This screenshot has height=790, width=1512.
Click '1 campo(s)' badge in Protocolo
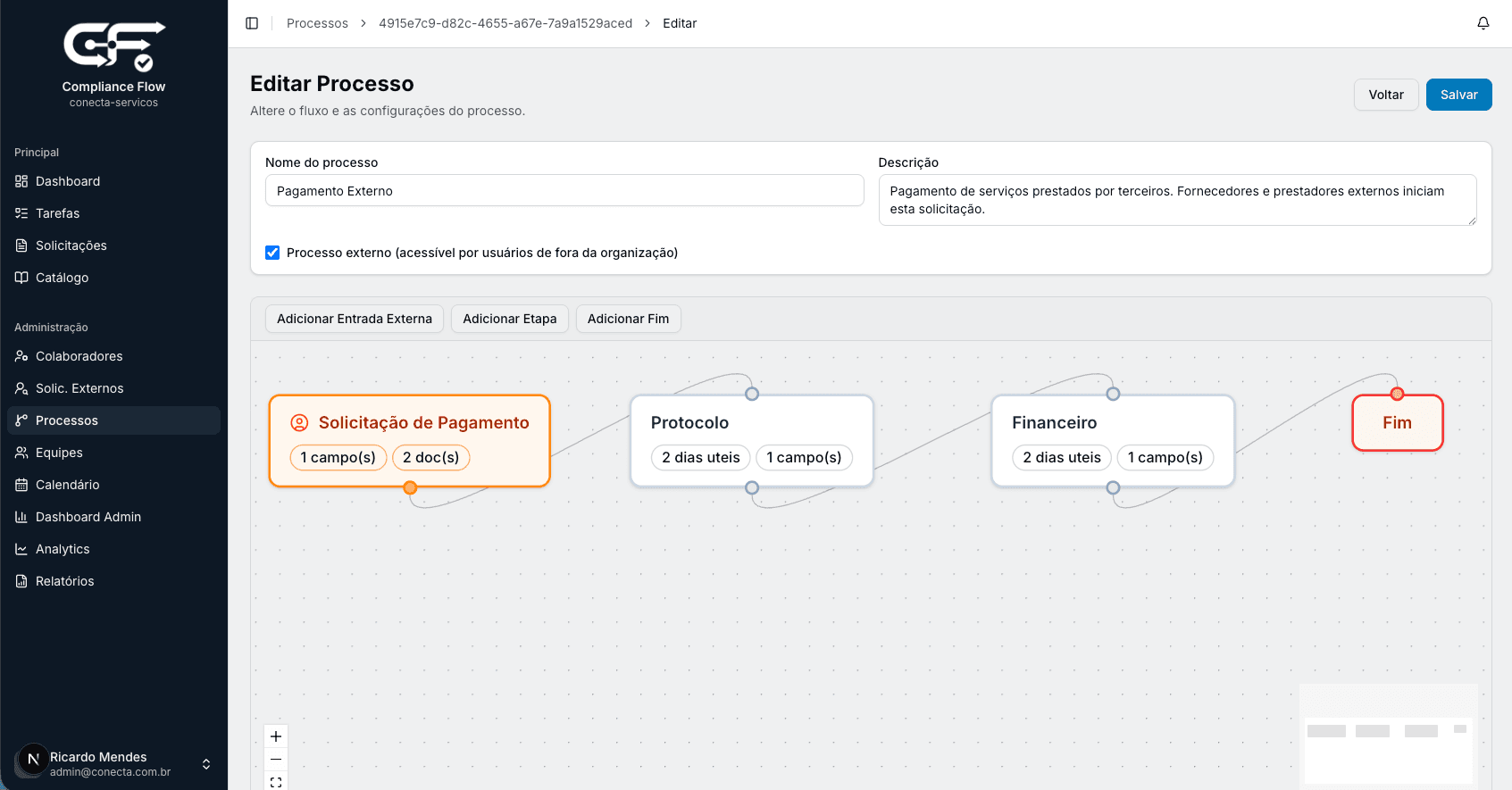[804, 457]
